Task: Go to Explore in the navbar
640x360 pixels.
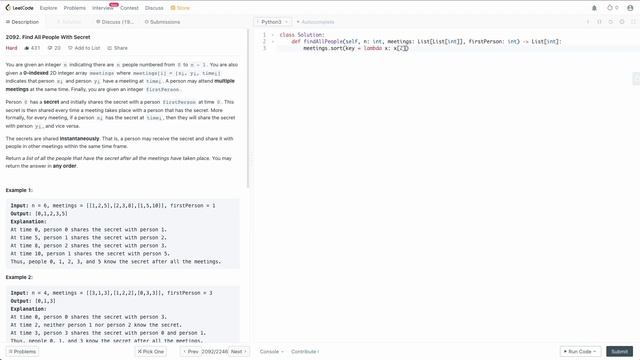Action: click(48, 8)
